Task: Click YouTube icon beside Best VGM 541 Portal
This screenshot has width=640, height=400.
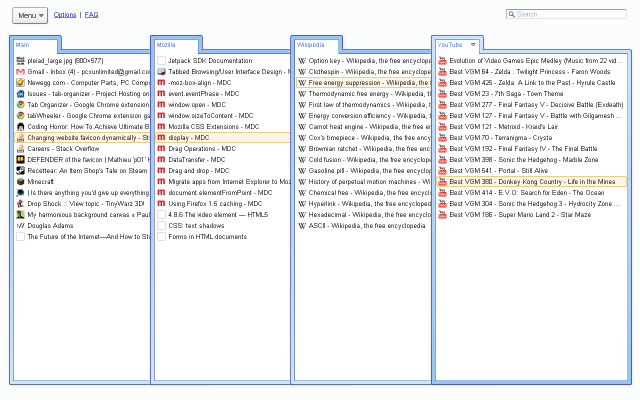Action: (x=442, y=171)
